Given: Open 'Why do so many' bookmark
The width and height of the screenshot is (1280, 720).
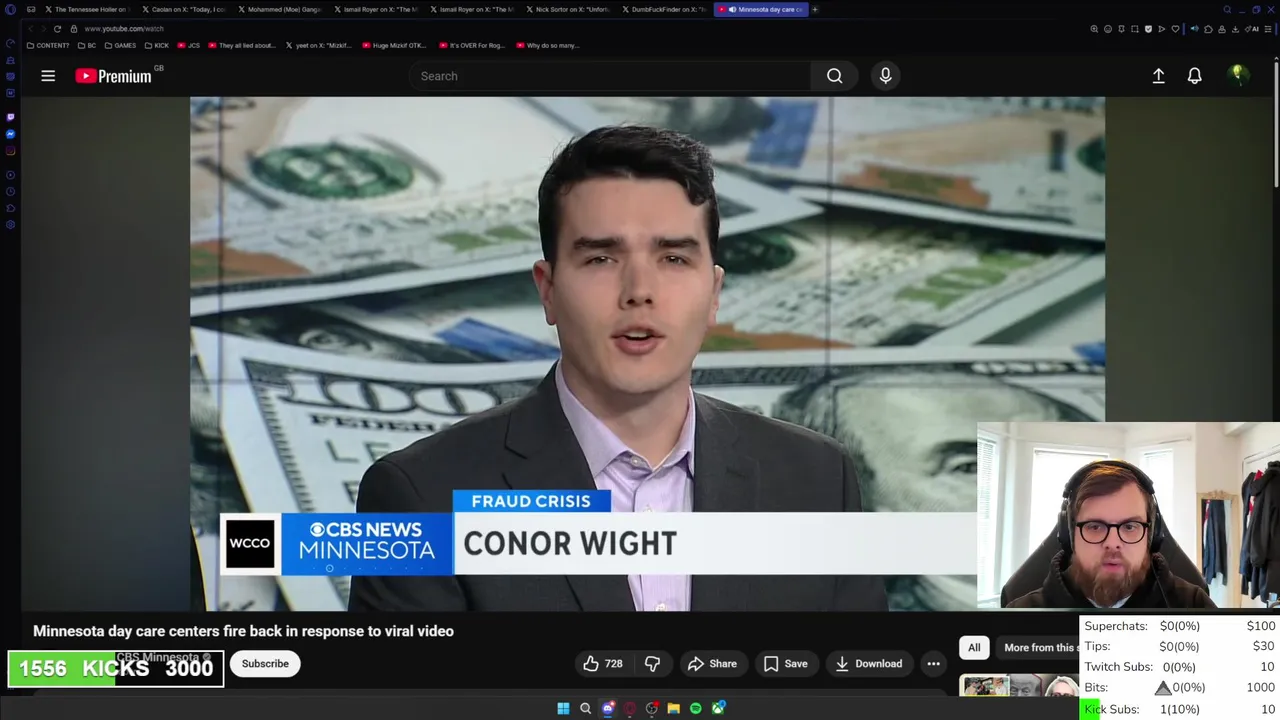Looking at the screenshot, I should (547, 45).
